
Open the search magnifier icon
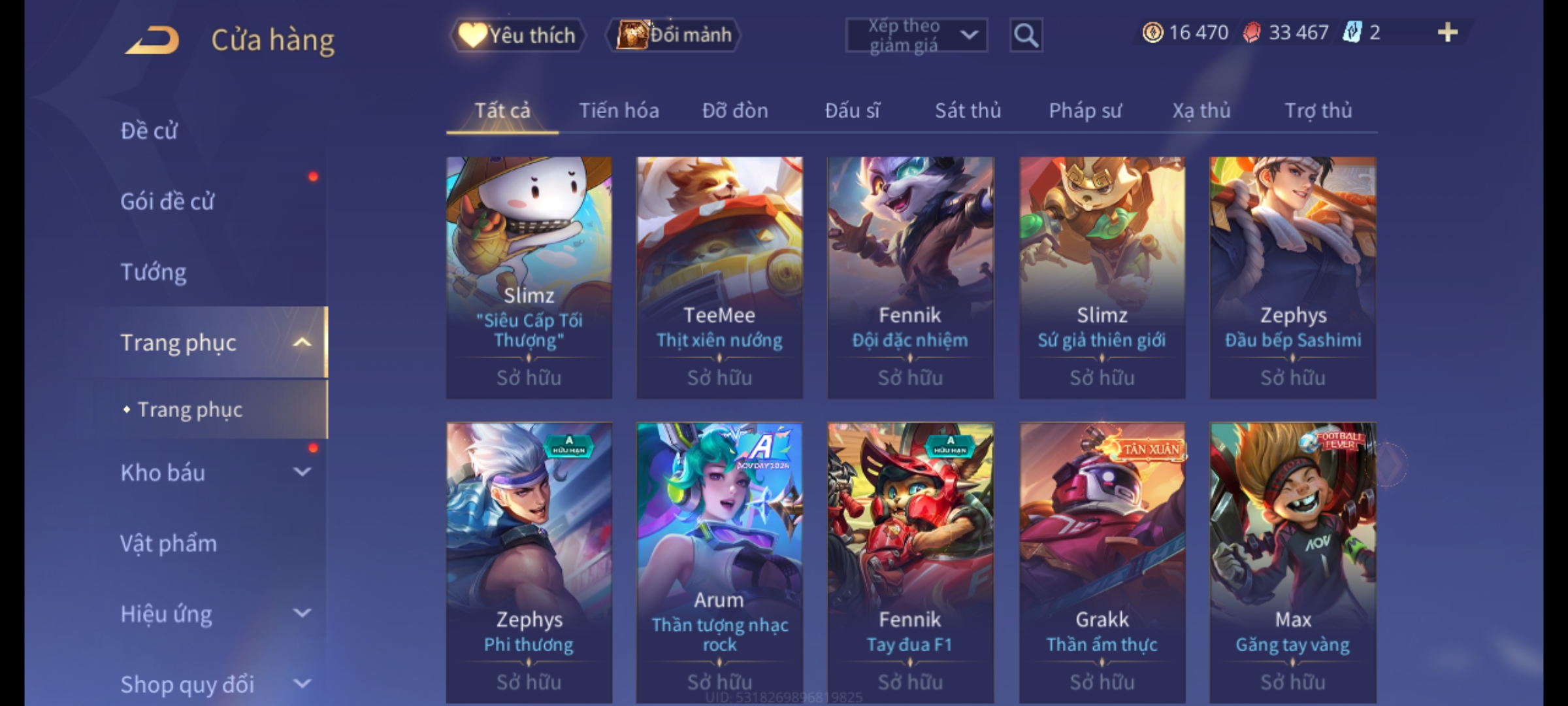[1026, 35]
